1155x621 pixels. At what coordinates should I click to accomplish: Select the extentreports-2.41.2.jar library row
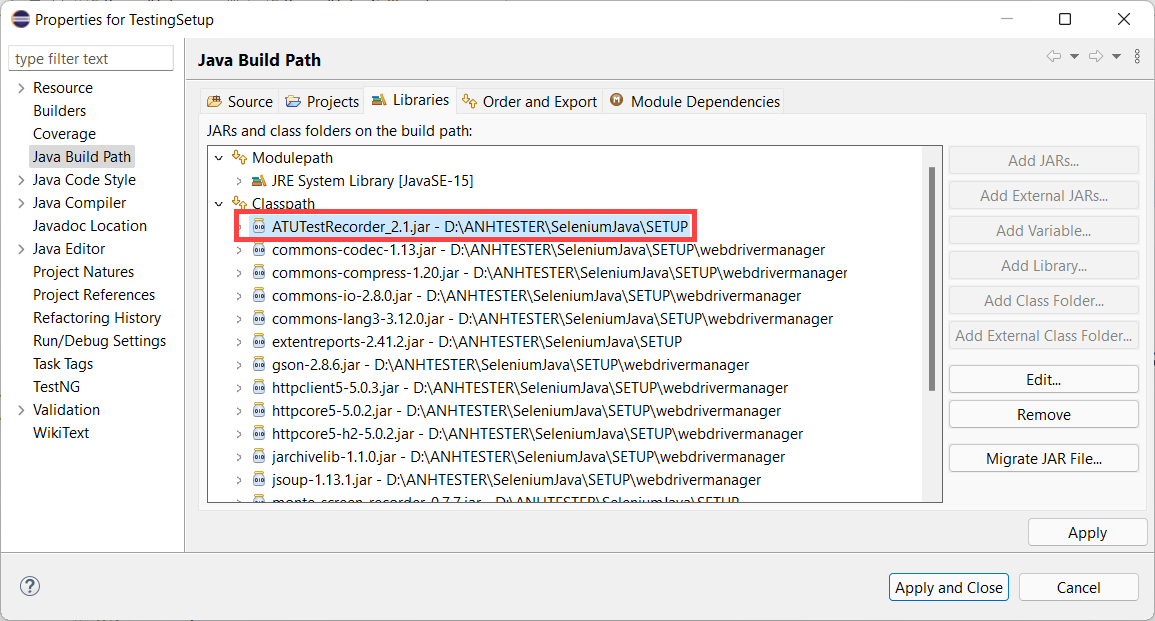click(x=467, y=342)
